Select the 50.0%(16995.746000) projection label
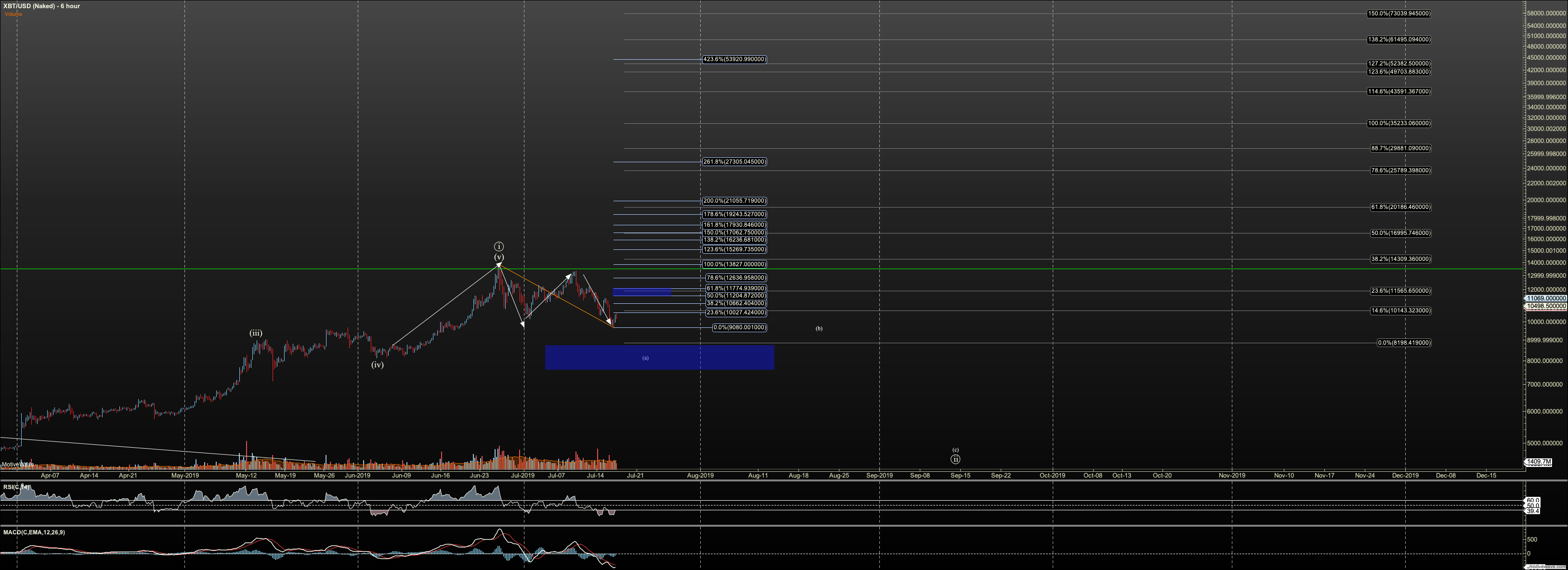1568x570 pixels. coord(1400,233)
